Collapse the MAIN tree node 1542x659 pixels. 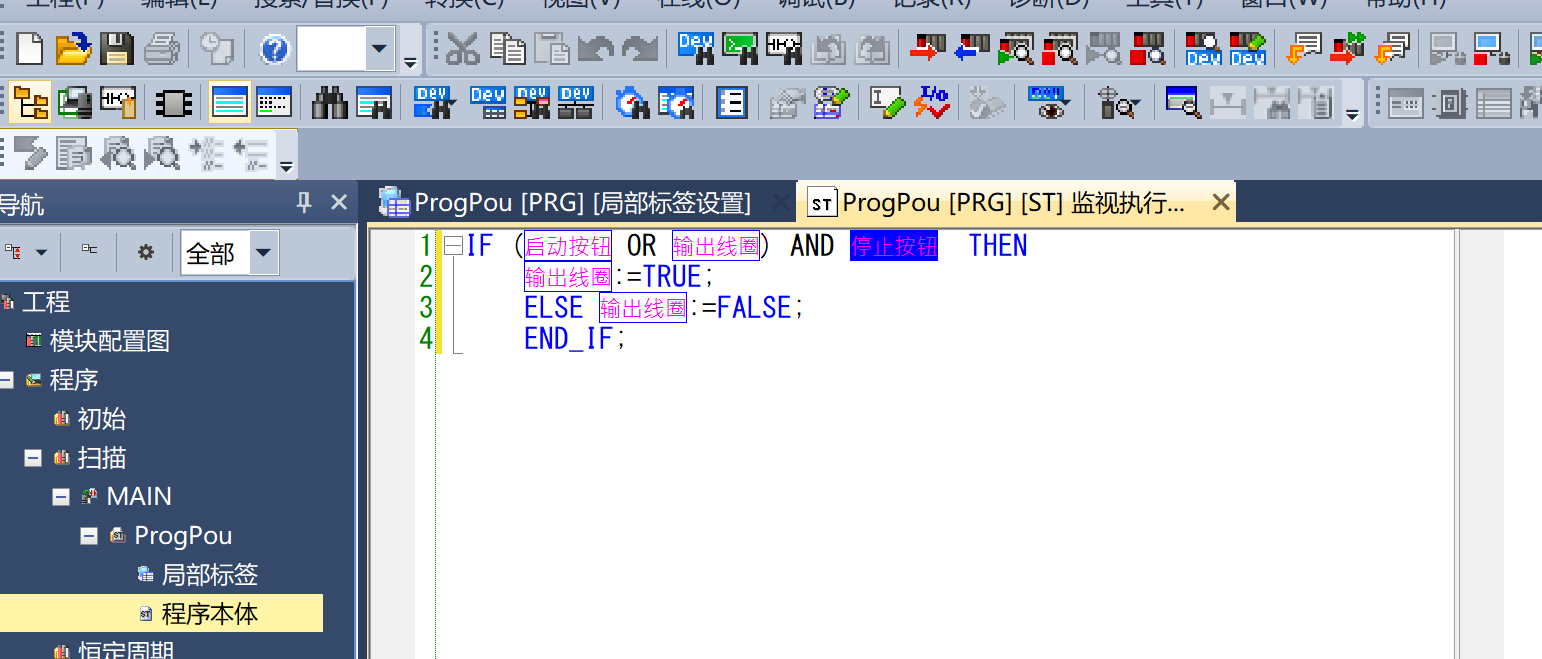61,497
